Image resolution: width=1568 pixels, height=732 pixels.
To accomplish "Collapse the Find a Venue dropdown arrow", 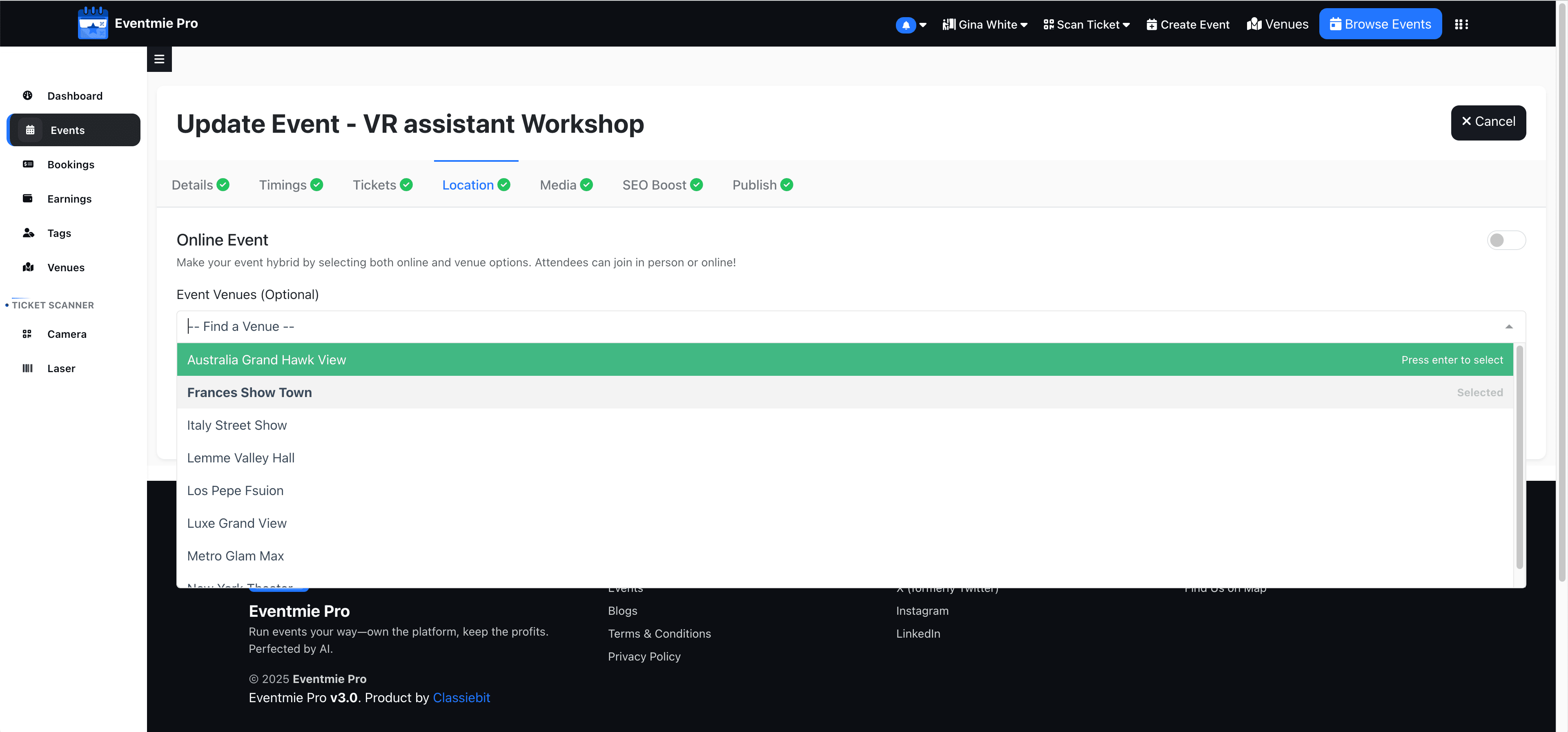I will click(x=1508, y=327).
